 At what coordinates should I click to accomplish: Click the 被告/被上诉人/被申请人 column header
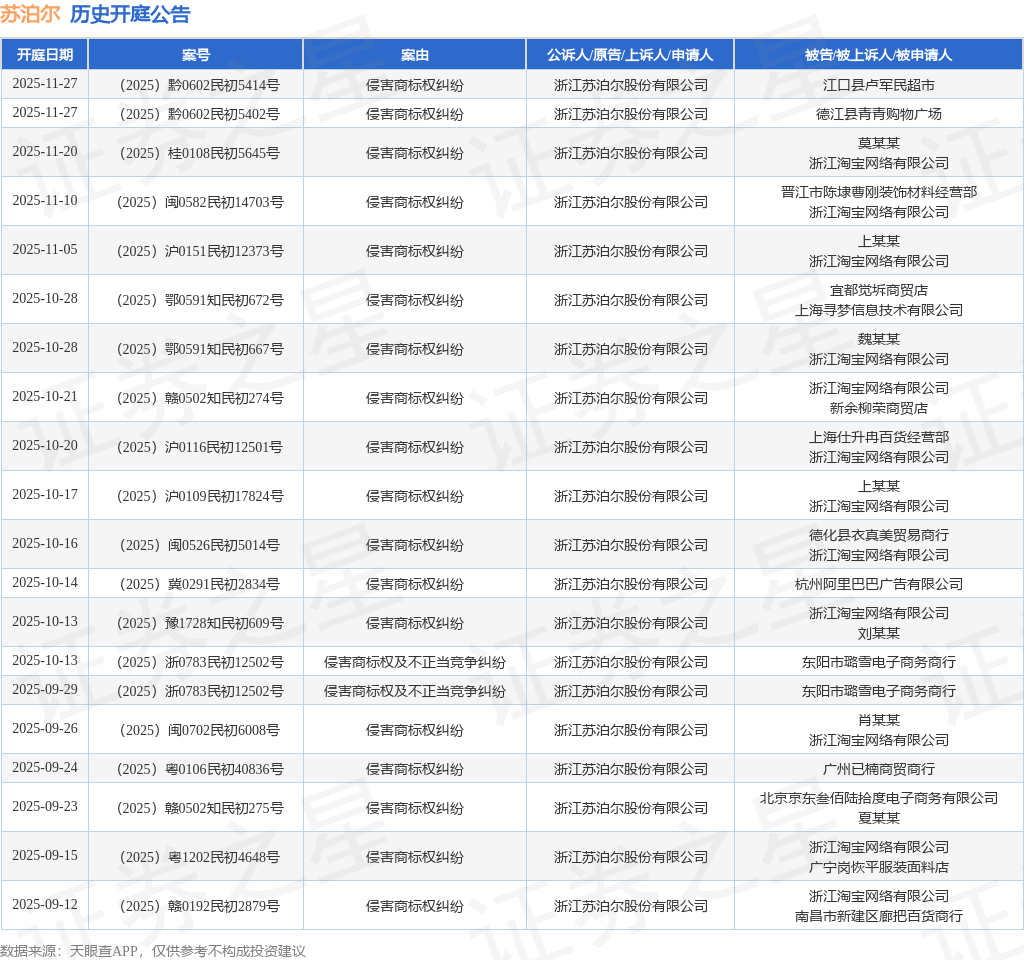[878, 55]
